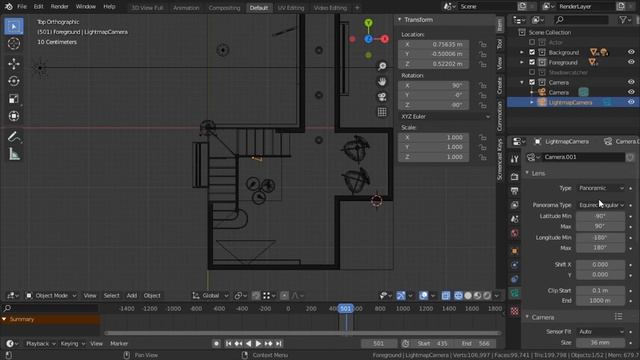Open the Tool properties tab icon
640x360 pixels.
click(x=514, y=160)
